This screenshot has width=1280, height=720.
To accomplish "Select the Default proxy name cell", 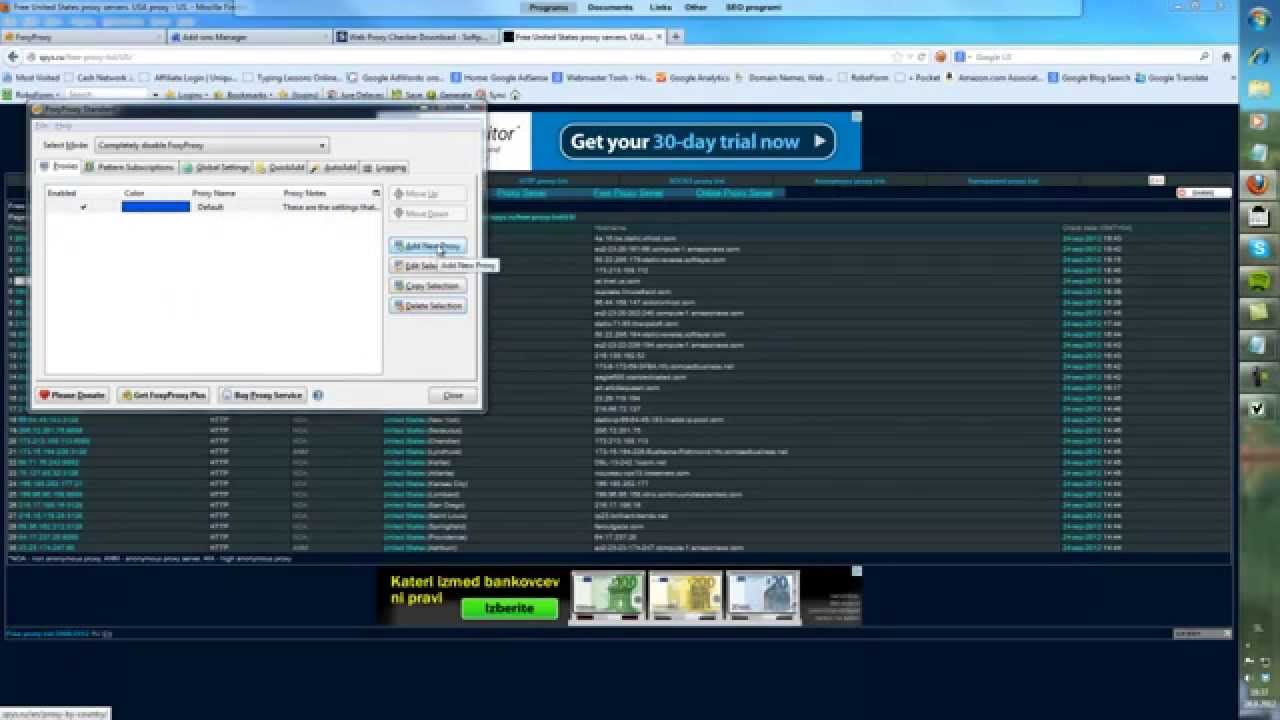I will pyautogui.click(x=211, y=207).
